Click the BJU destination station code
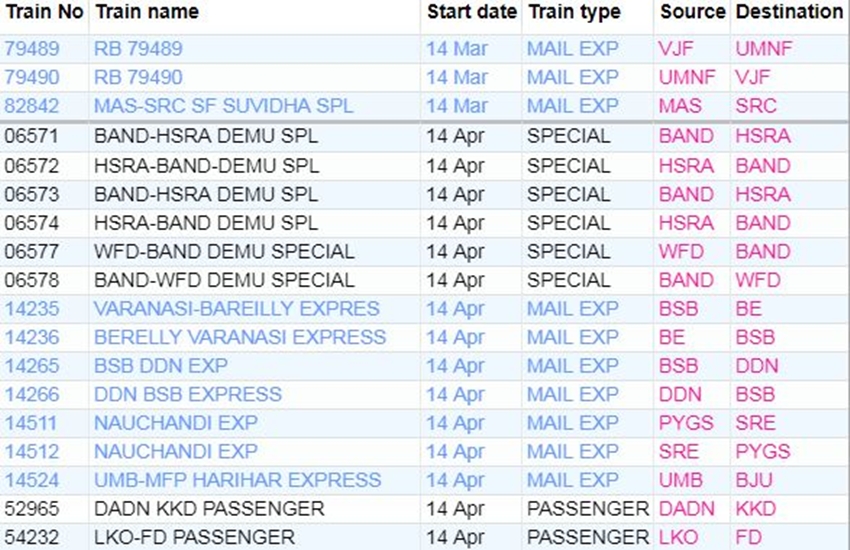The image size is (850, 550). point(755,480)
